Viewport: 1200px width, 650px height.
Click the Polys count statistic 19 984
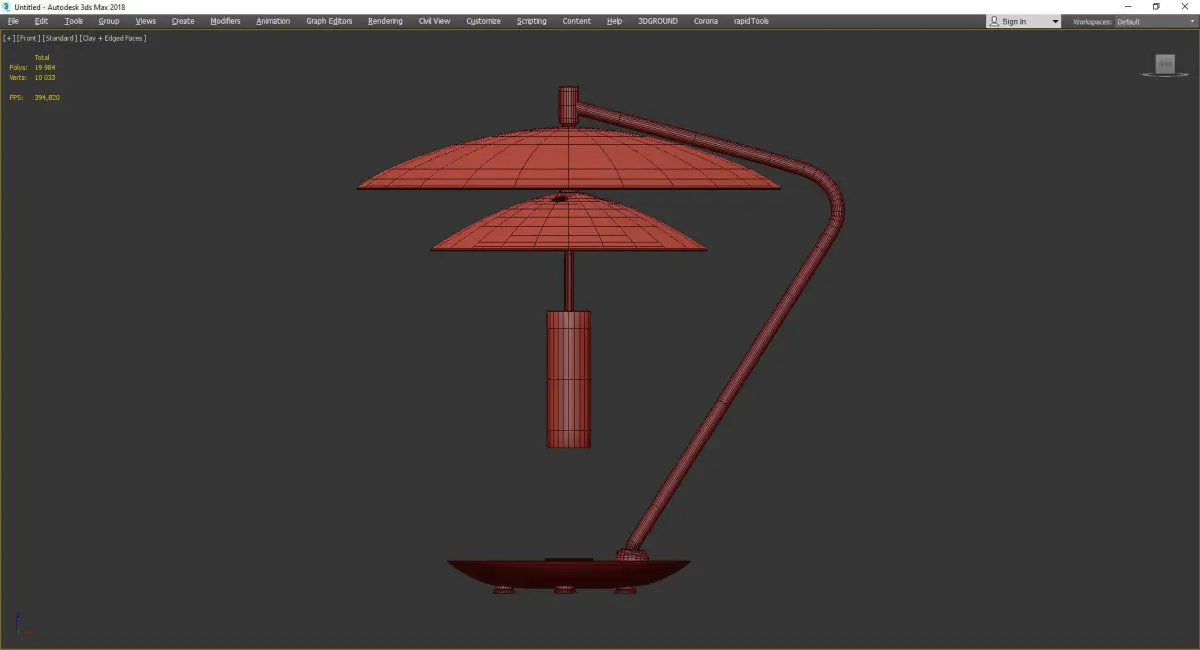45,67
